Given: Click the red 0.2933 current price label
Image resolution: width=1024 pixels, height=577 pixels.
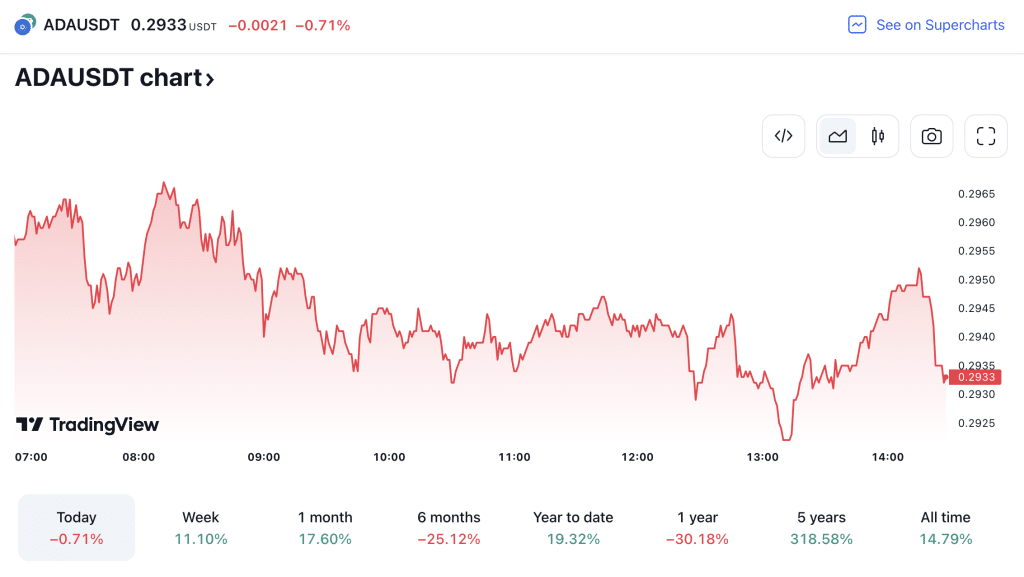Looking at the screenshot, I should pos(975,377).
